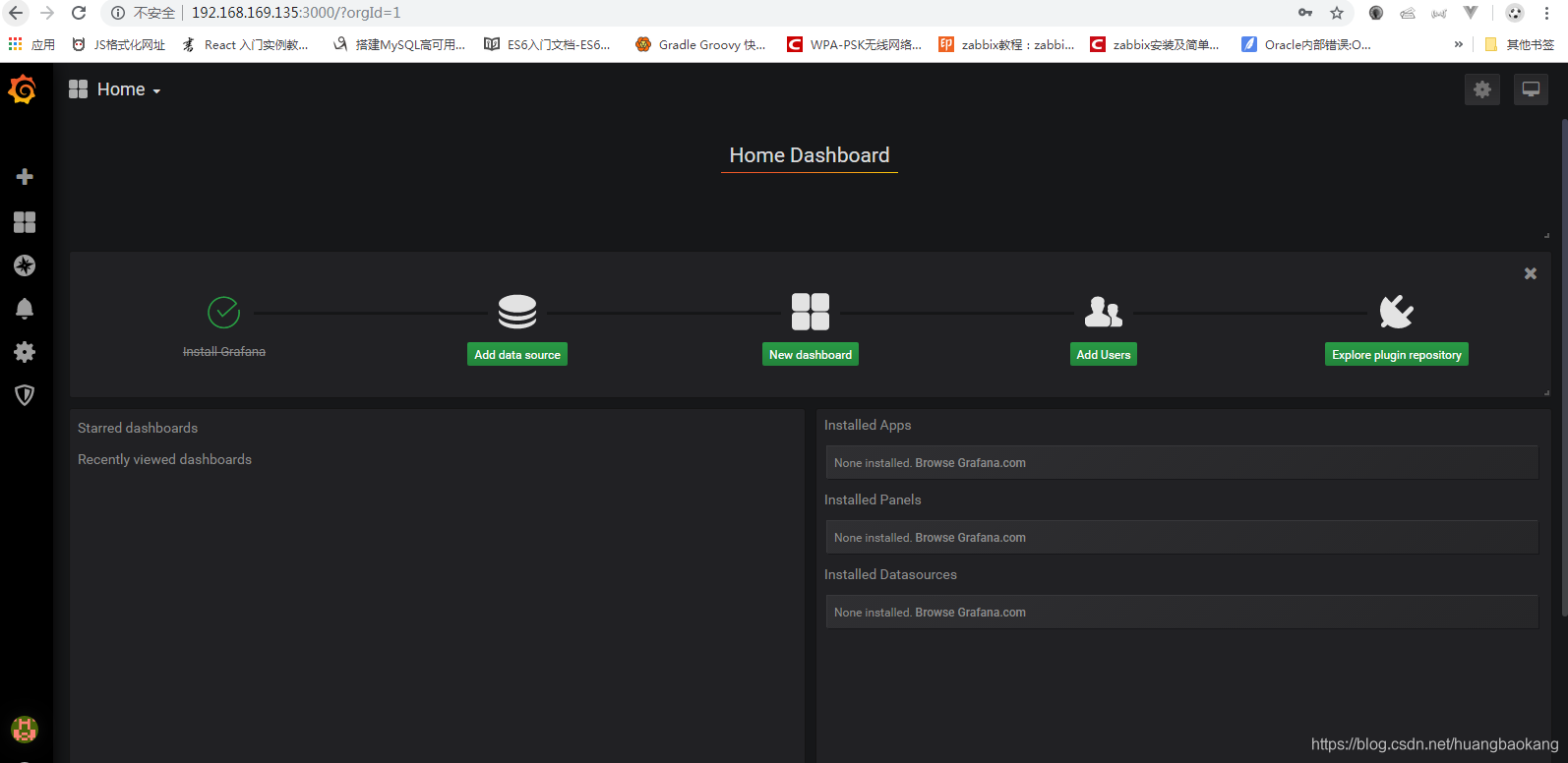Open dashboard settings gear at top right
The height and width of the screenshot is (763, 1568).
pos(1482,89)
